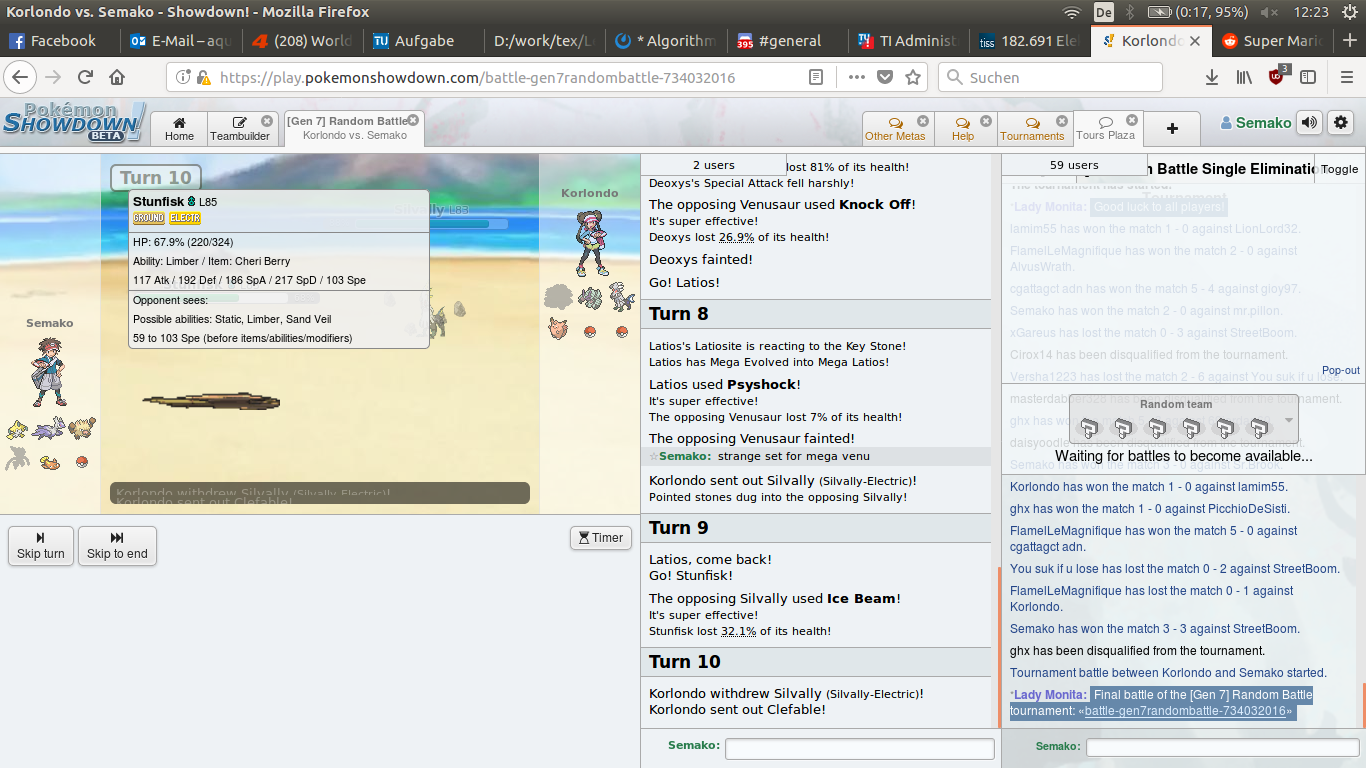The image size is (1366, 768).
Task: Go to the Firefox home page
Action: [117, 77]
